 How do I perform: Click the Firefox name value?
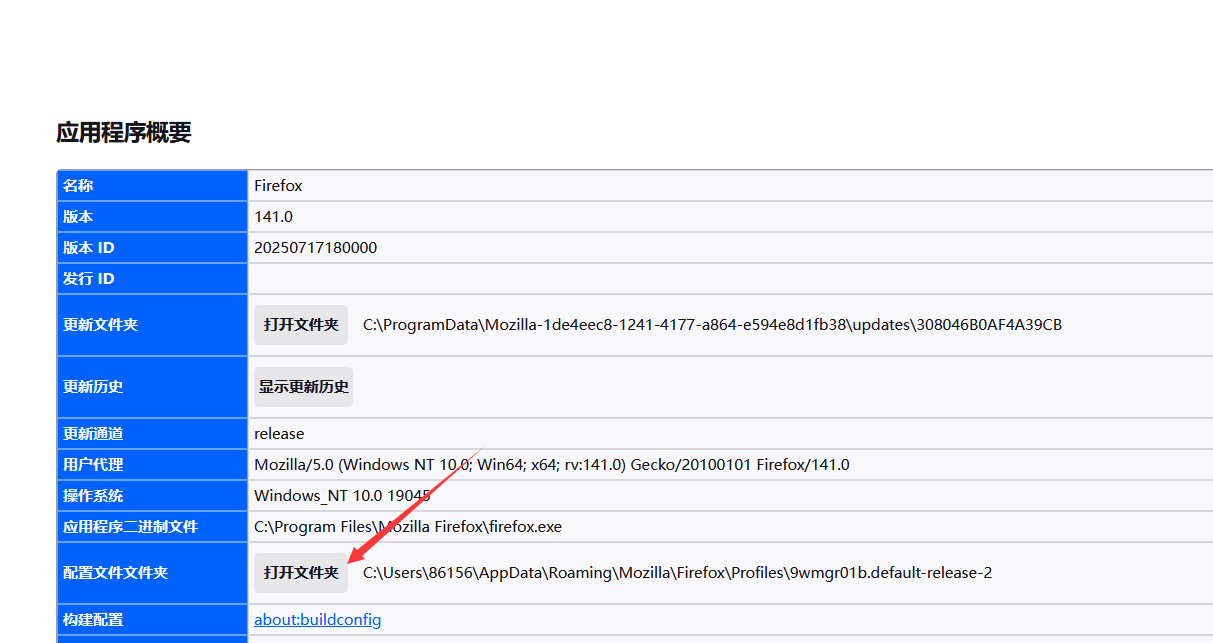pos(278,186)
